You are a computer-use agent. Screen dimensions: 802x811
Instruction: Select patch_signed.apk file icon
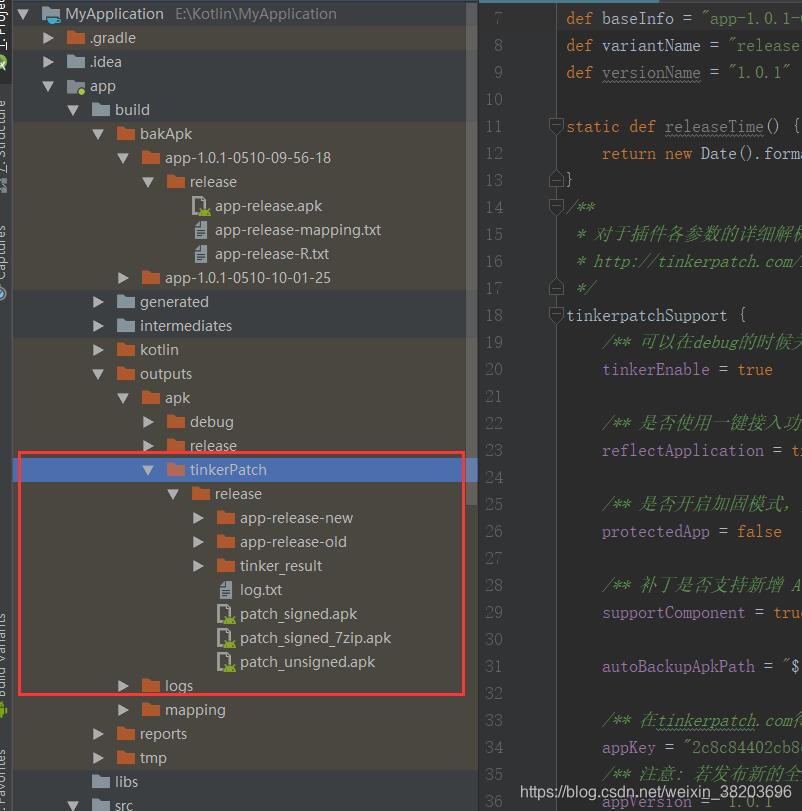click(x=226, y=614)
